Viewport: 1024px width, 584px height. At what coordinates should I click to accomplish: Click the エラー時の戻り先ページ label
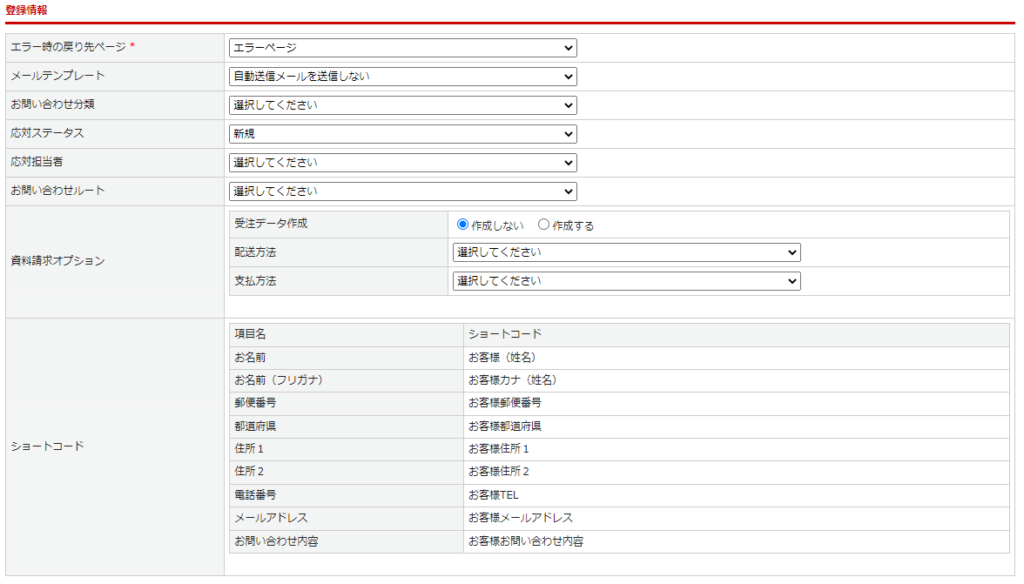tap(68, 47)
